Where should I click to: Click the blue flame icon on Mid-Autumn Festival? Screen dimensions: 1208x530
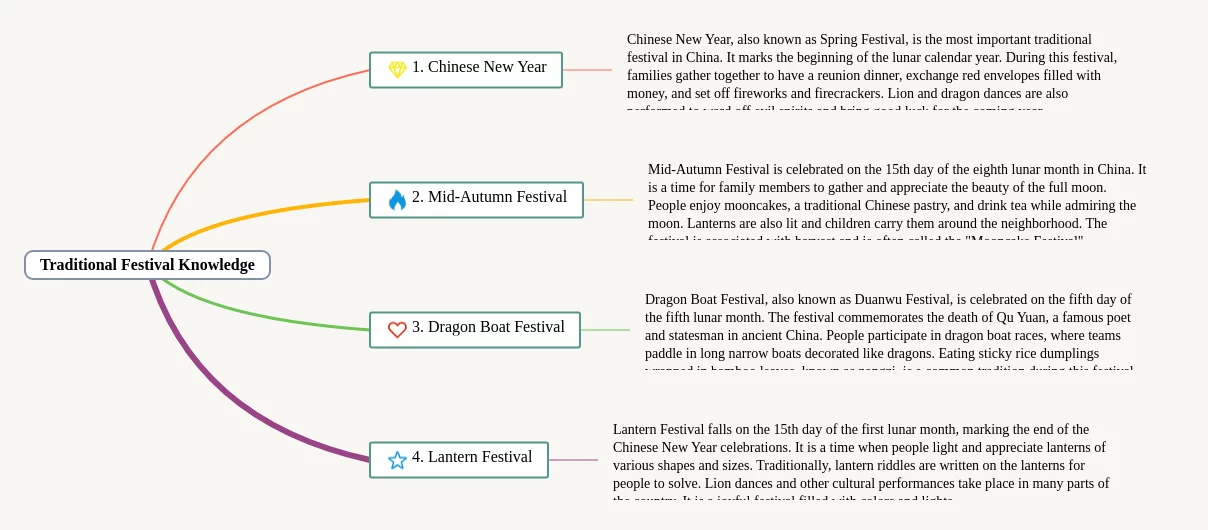coord(397,200)
